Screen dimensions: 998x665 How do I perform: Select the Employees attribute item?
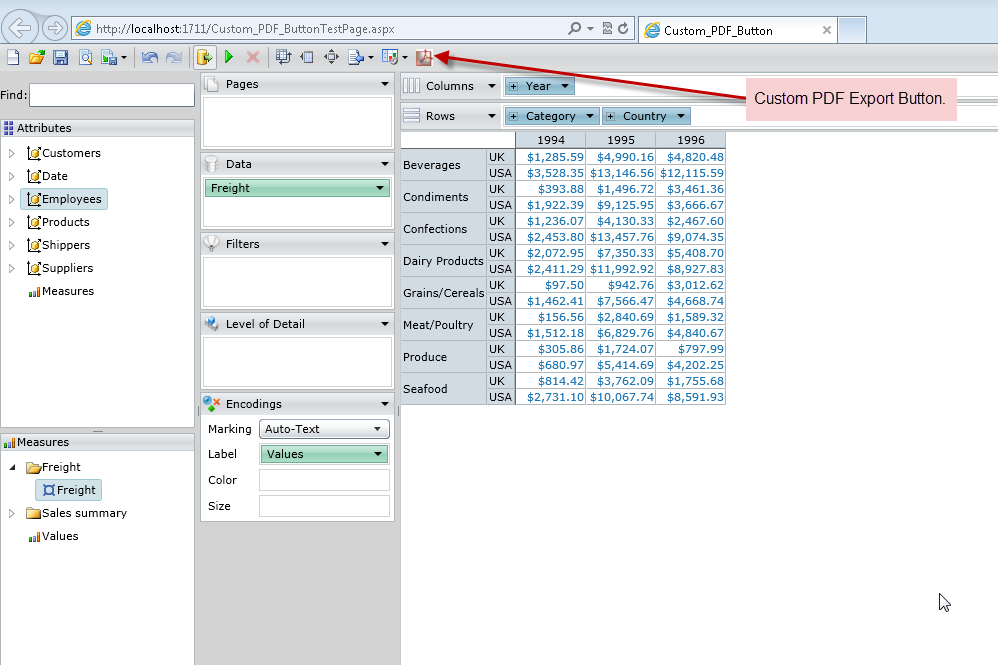point(64,199)
